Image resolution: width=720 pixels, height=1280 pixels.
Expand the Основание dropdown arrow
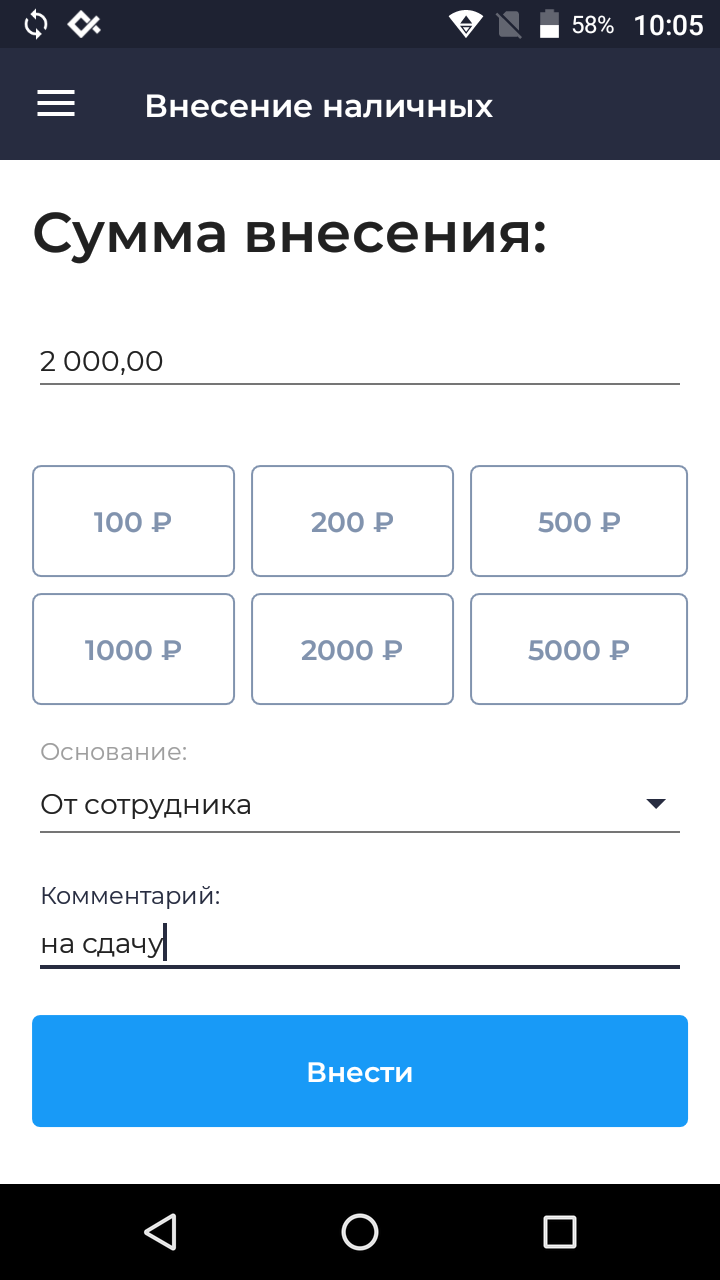(x=656, y=804)
